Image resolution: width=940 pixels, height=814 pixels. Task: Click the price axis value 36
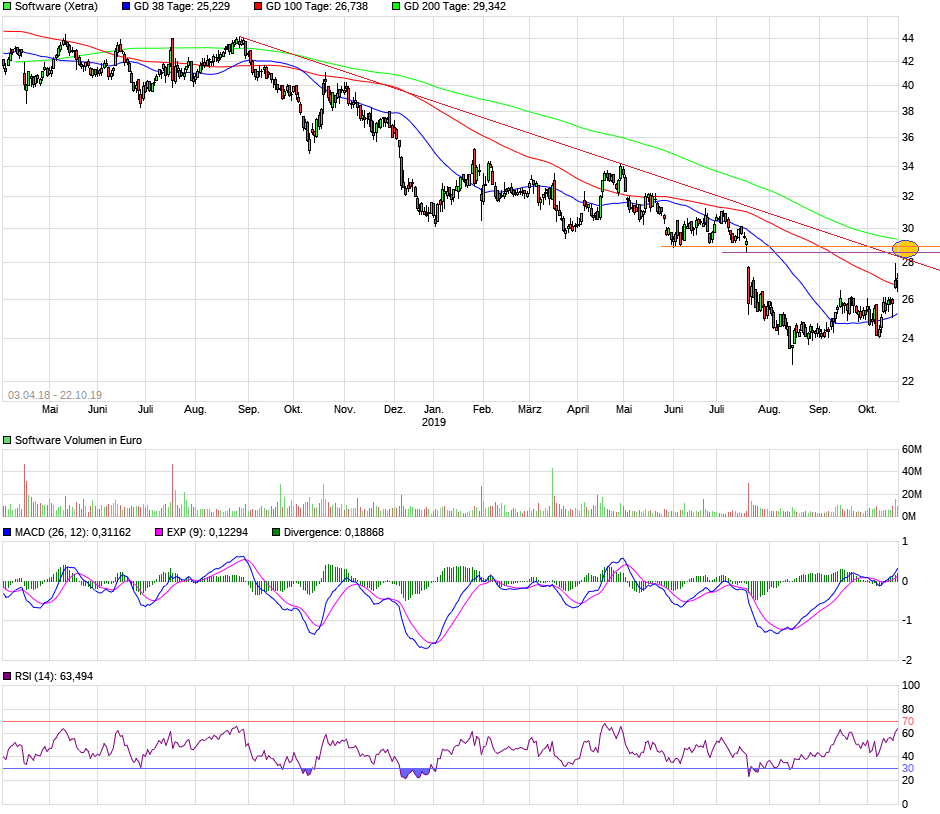tap(908, 137)
